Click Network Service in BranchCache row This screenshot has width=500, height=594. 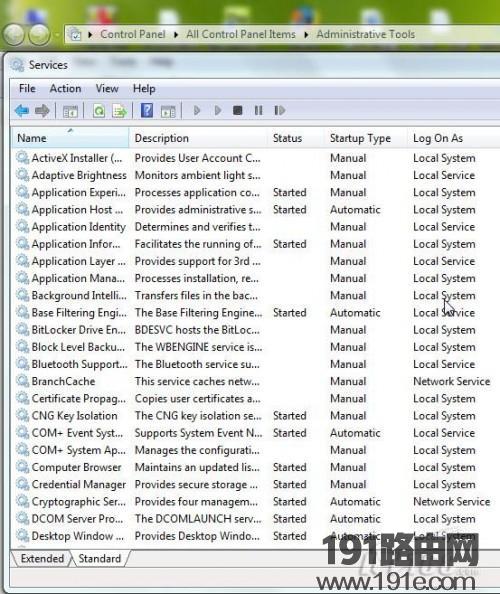[452, 381]
